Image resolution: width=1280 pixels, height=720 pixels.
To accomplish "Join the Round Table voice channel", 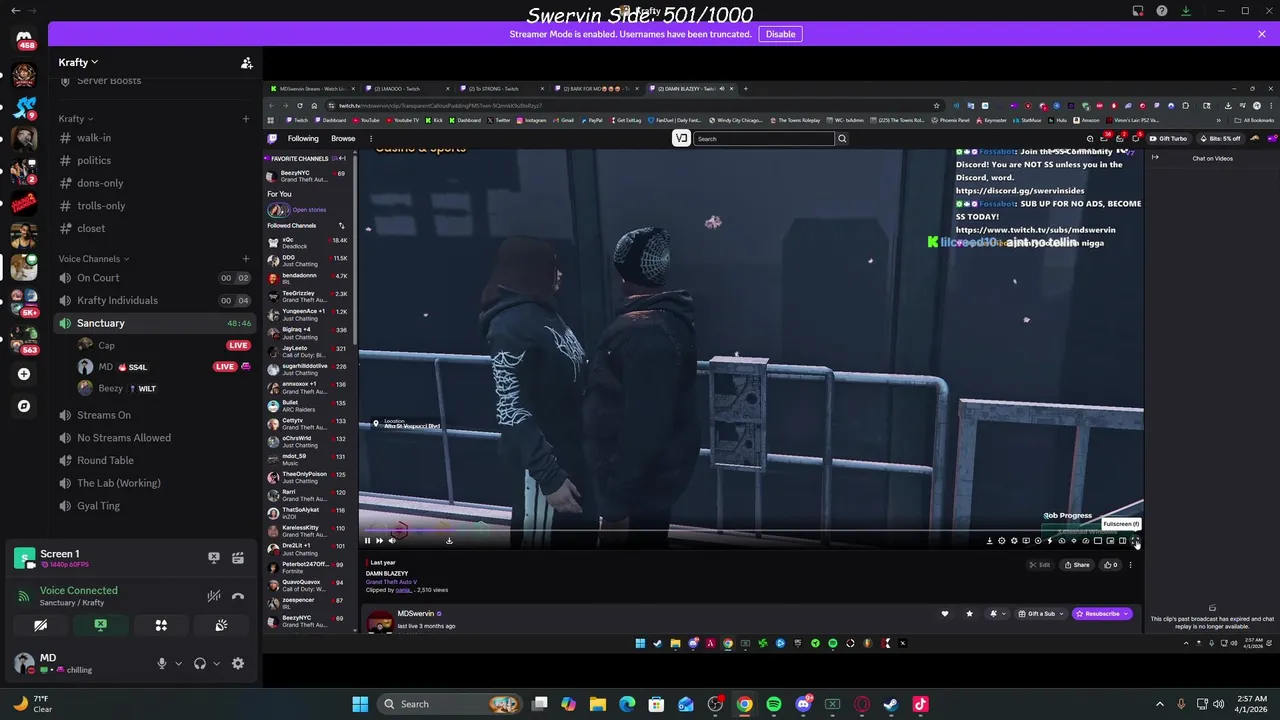I will [155, 460].
